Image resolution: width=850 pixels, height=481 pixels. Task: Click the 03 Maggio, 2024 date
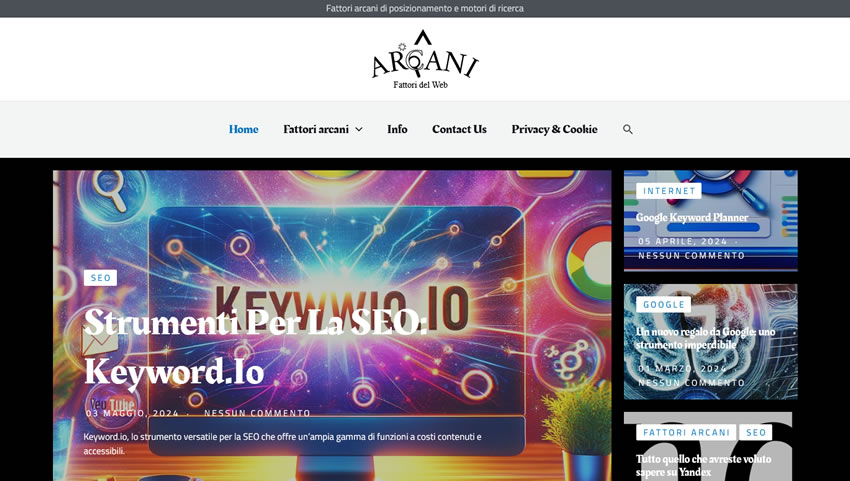132,413
